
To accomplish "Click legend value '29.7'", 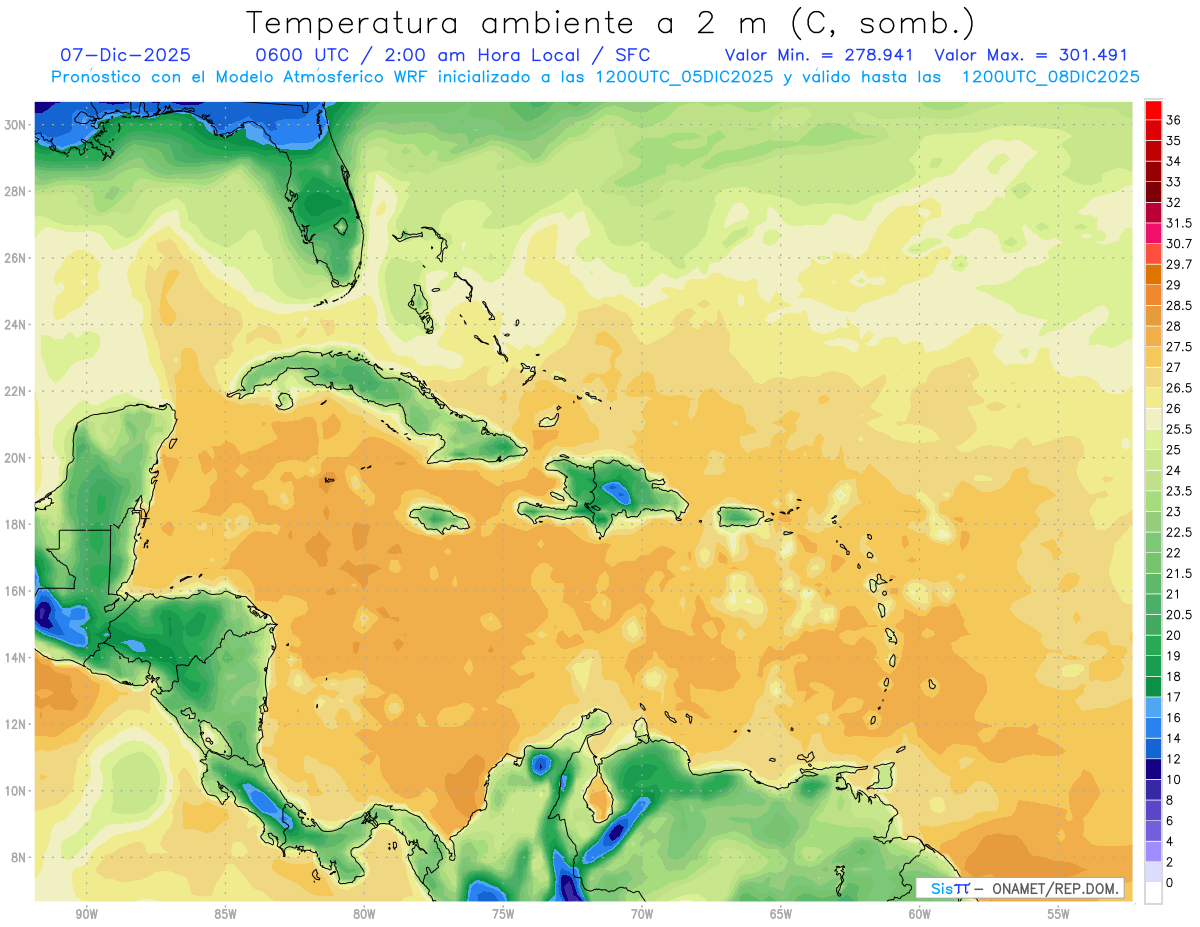I will point(1179,264).
